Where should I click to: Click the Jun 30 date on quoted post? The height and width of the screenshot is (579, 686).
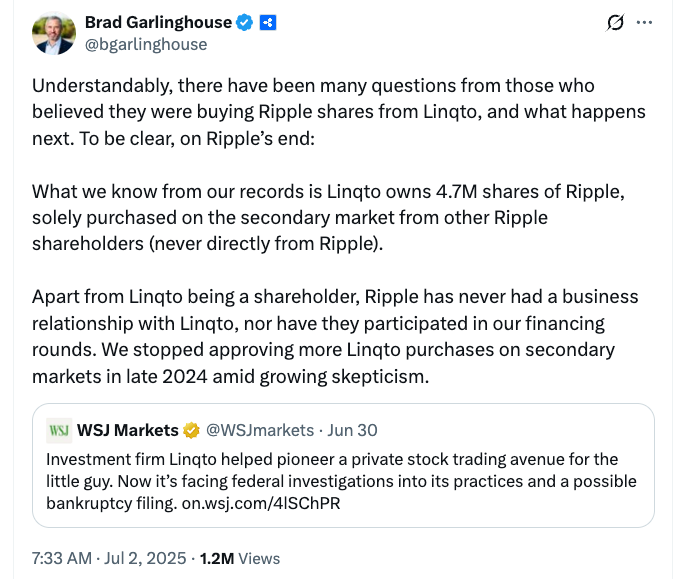(351, 430)
